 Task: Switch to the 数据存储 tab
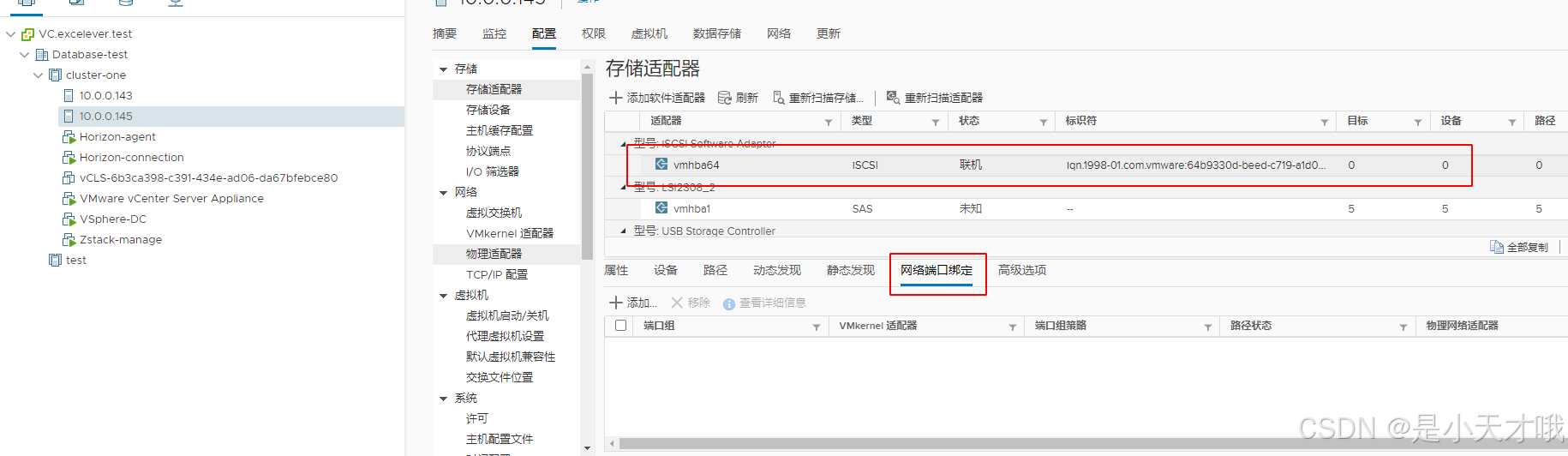point(717,33)
